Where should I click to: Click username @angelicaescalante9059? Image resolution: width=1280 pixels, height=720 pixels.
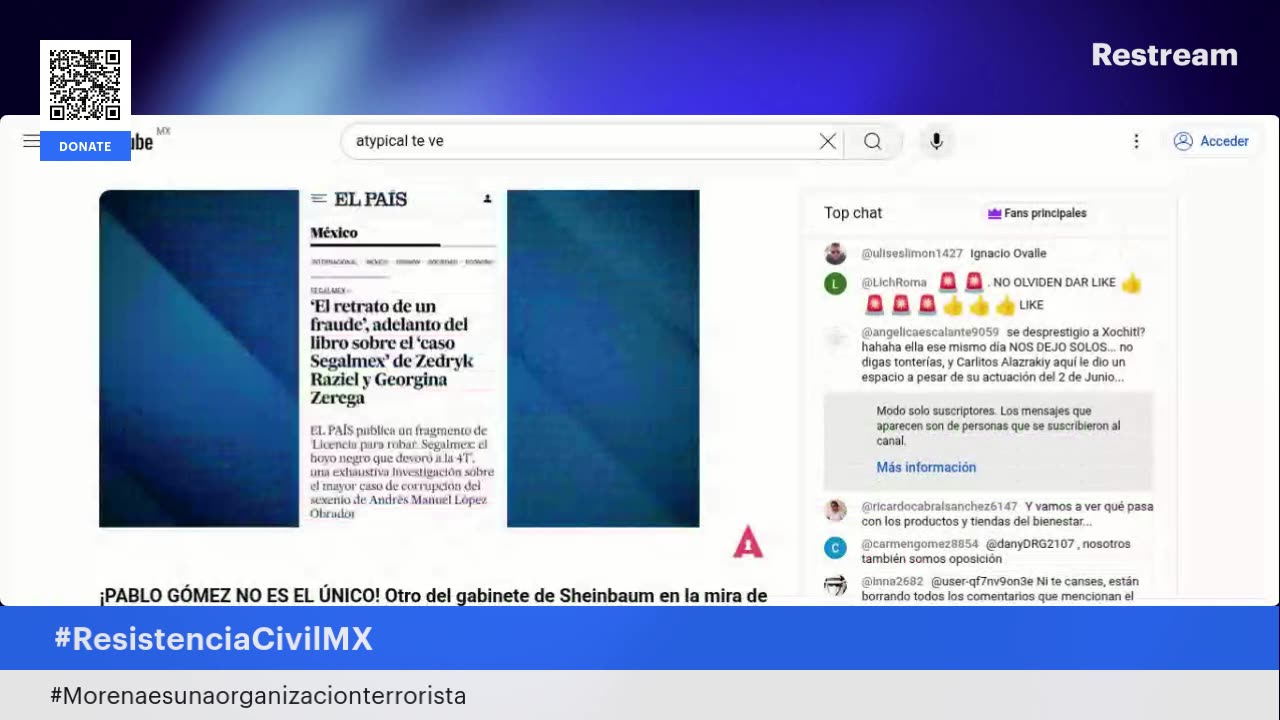tap(930, 332)
